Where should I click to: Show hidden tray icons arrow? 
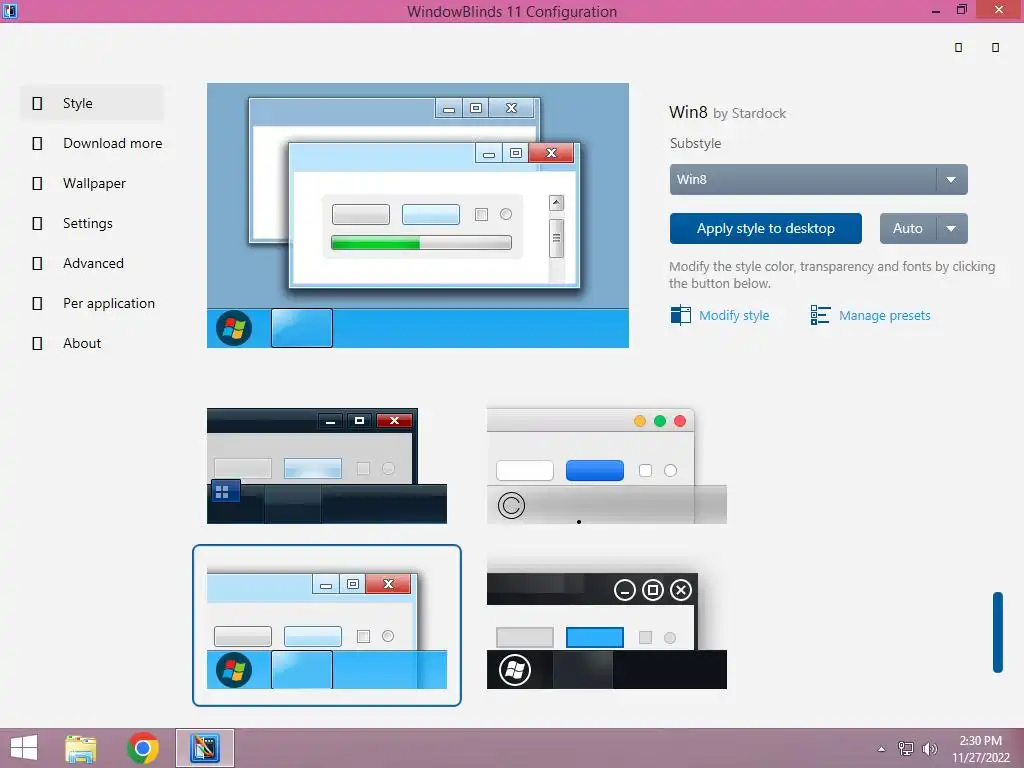tap(882, 749)
